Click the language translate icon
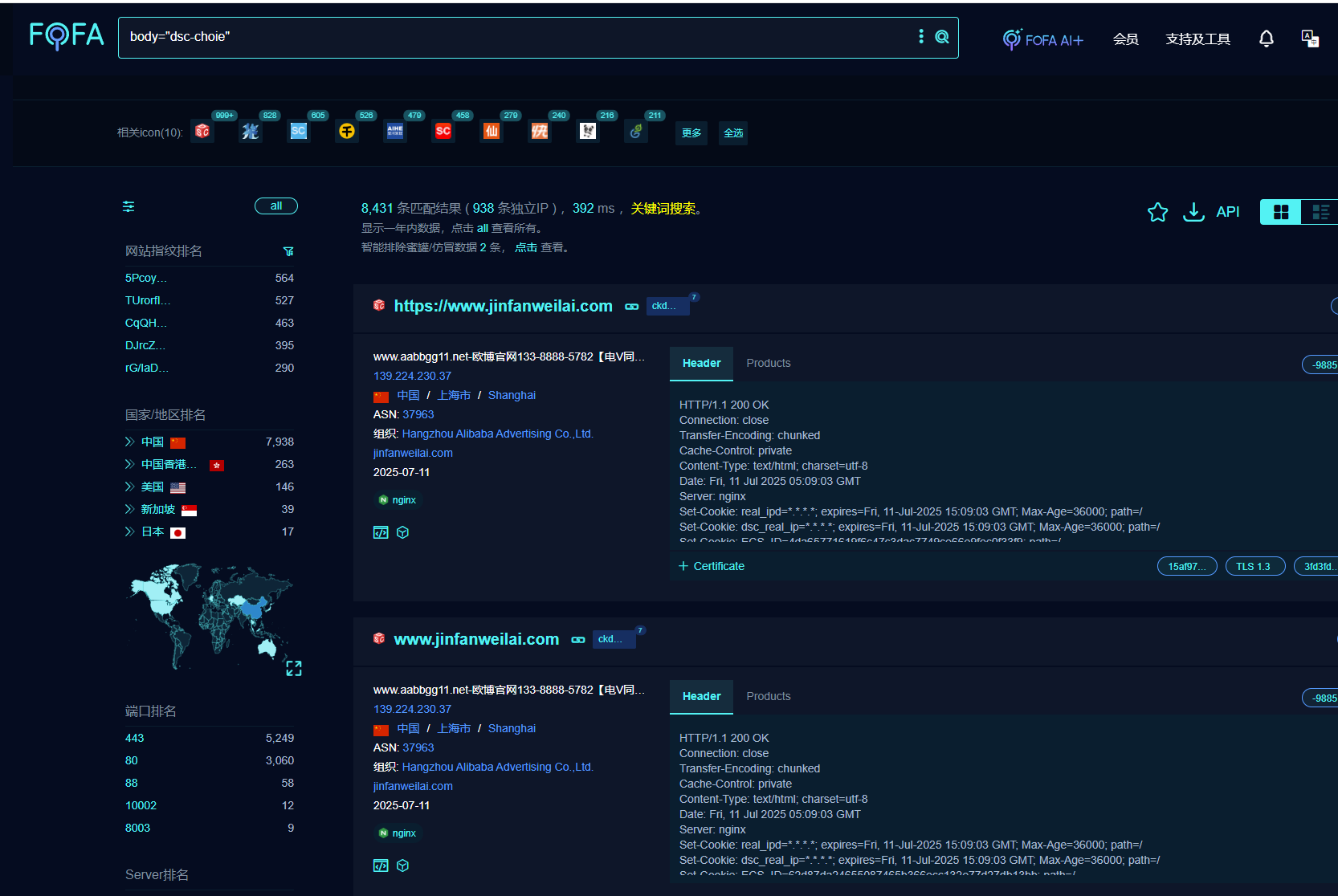1338x896 pixels. (1310, 39)
